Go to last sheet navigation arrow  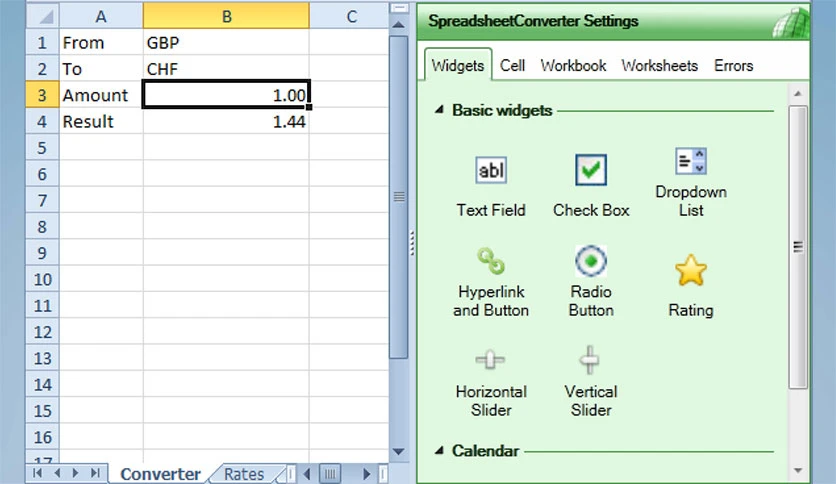(95, 473)
